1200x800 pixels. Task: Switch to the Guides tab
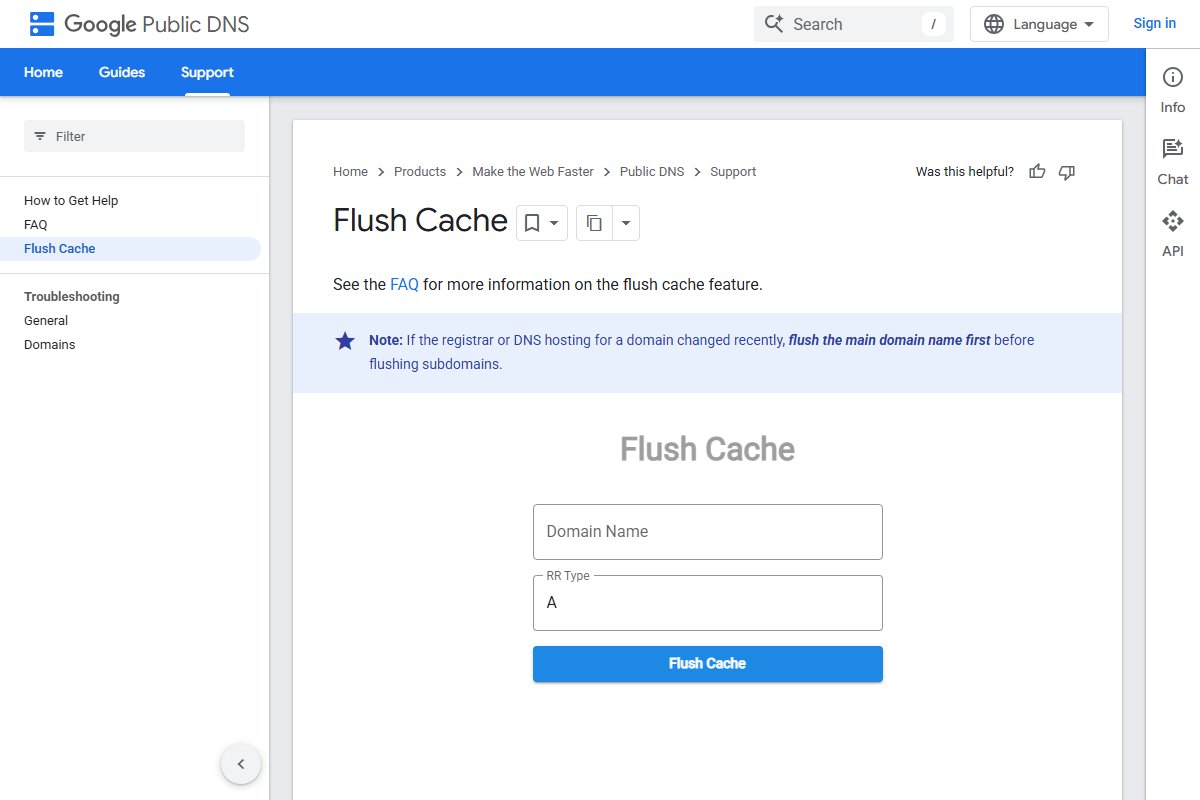(x=122, y=72)
